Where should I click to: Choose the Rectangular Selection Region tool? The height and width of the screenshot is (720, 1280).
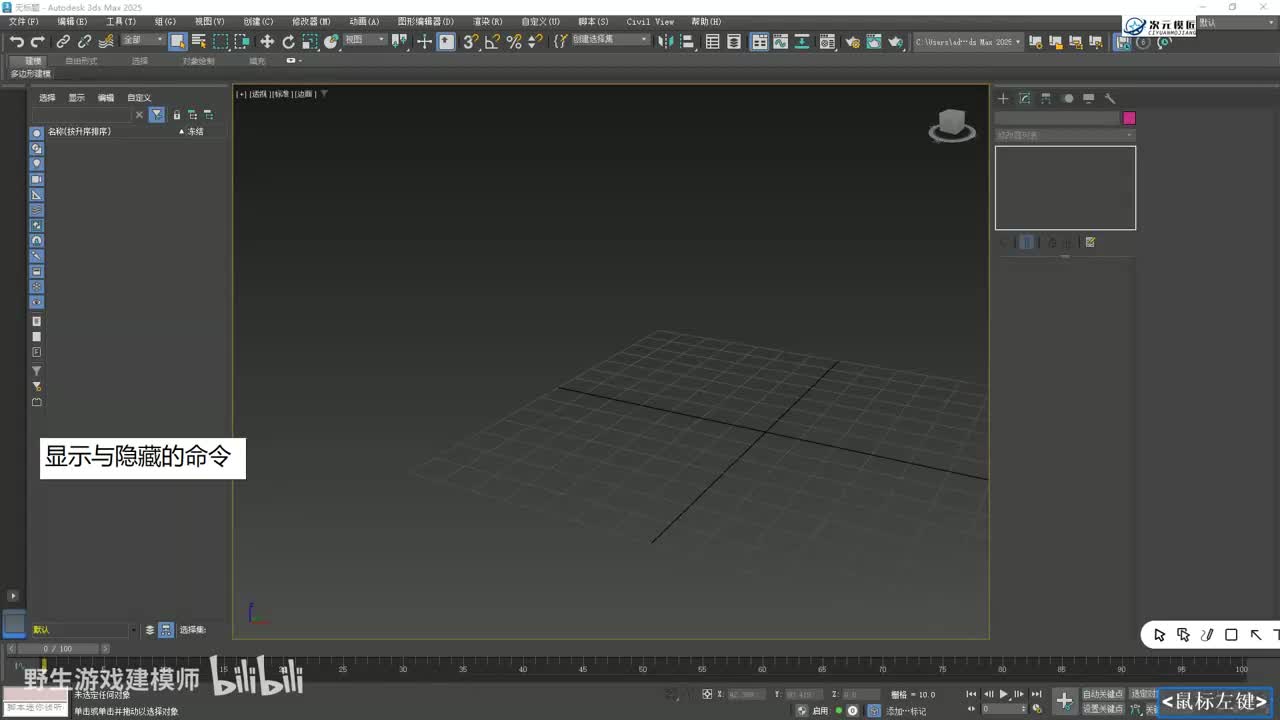[220, 41]
